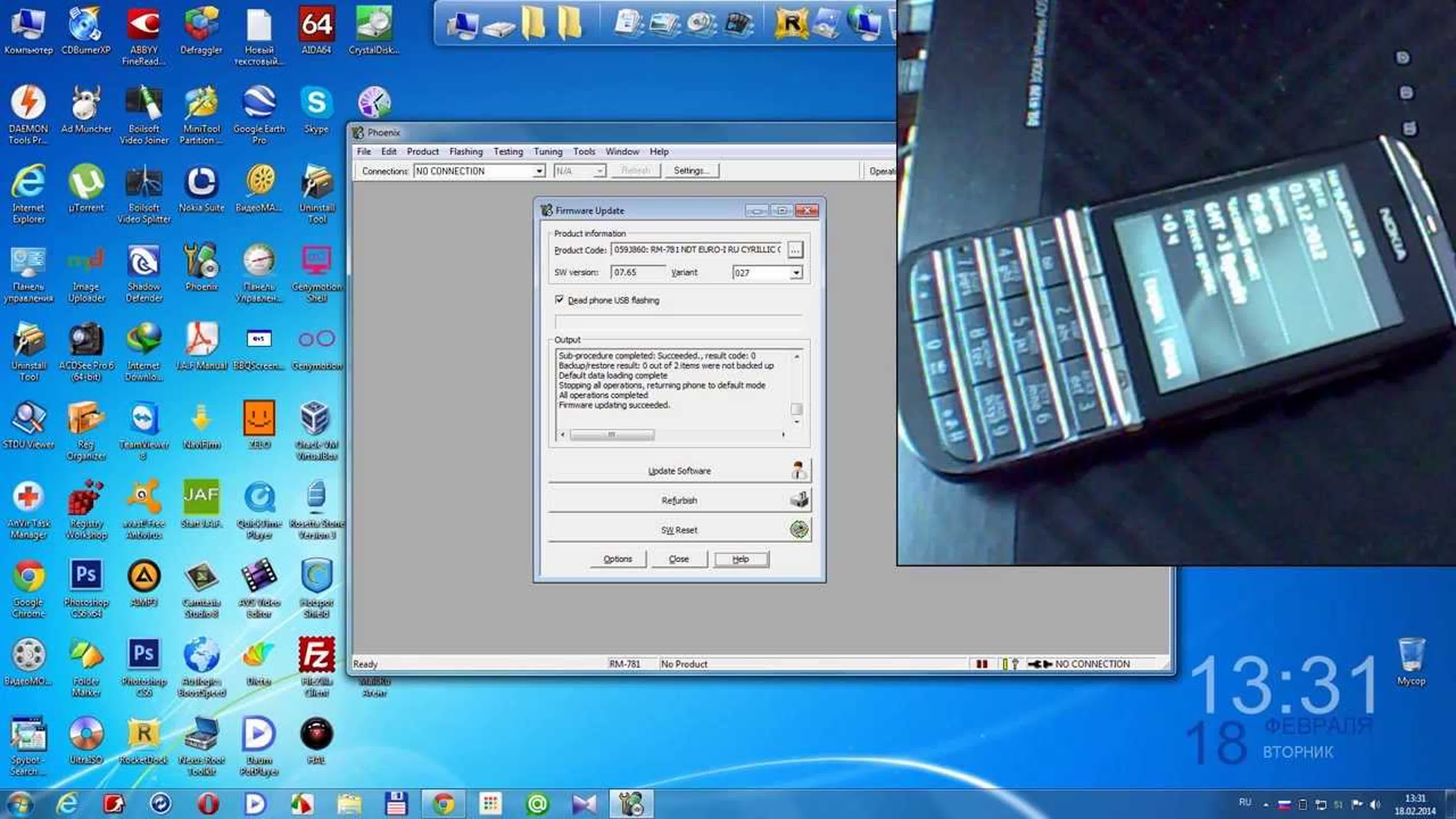Open the Testing menu
Viewport: 1456px width, 819px height.
click(x=508, y=151)
